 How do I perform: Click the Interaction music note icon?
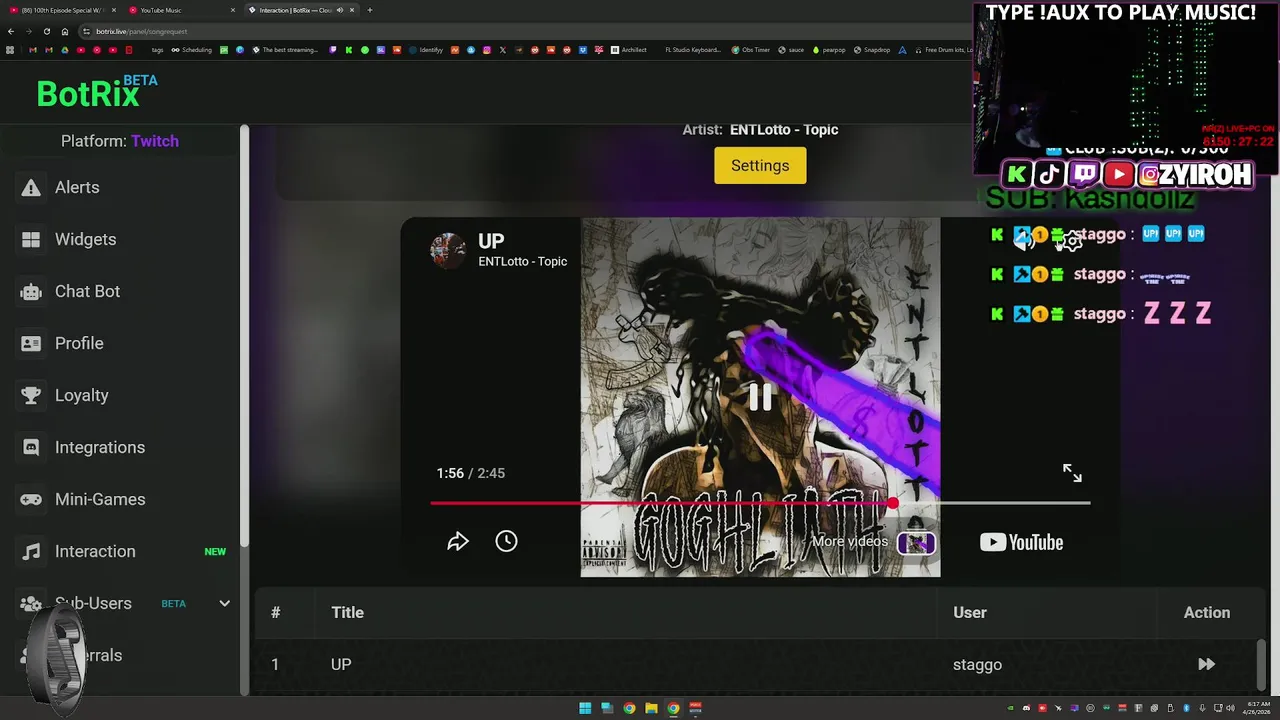31,551
